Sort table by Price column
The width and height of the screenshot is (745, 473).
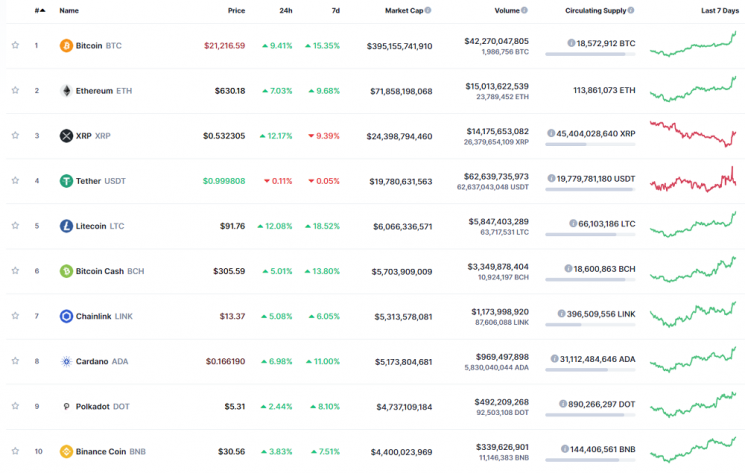236,10
